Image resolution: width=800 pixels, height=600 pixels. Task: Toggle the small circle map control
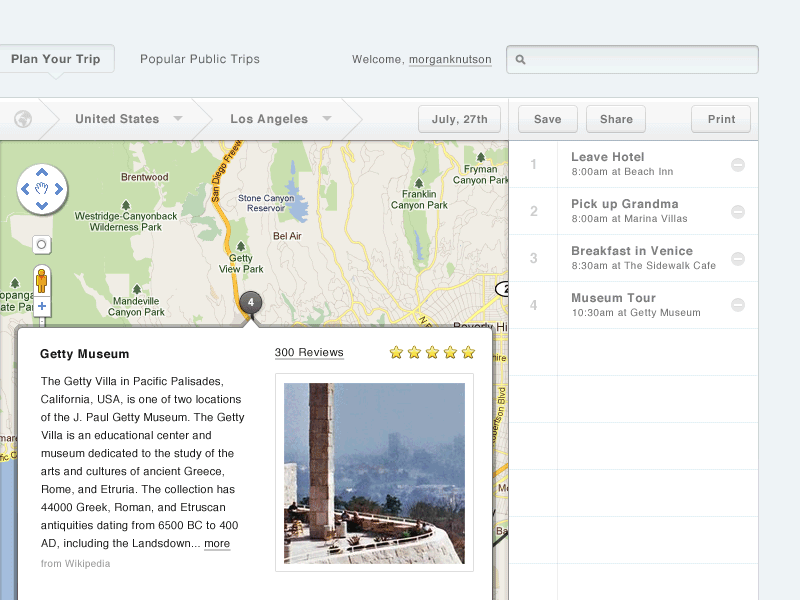pos(42,244)
